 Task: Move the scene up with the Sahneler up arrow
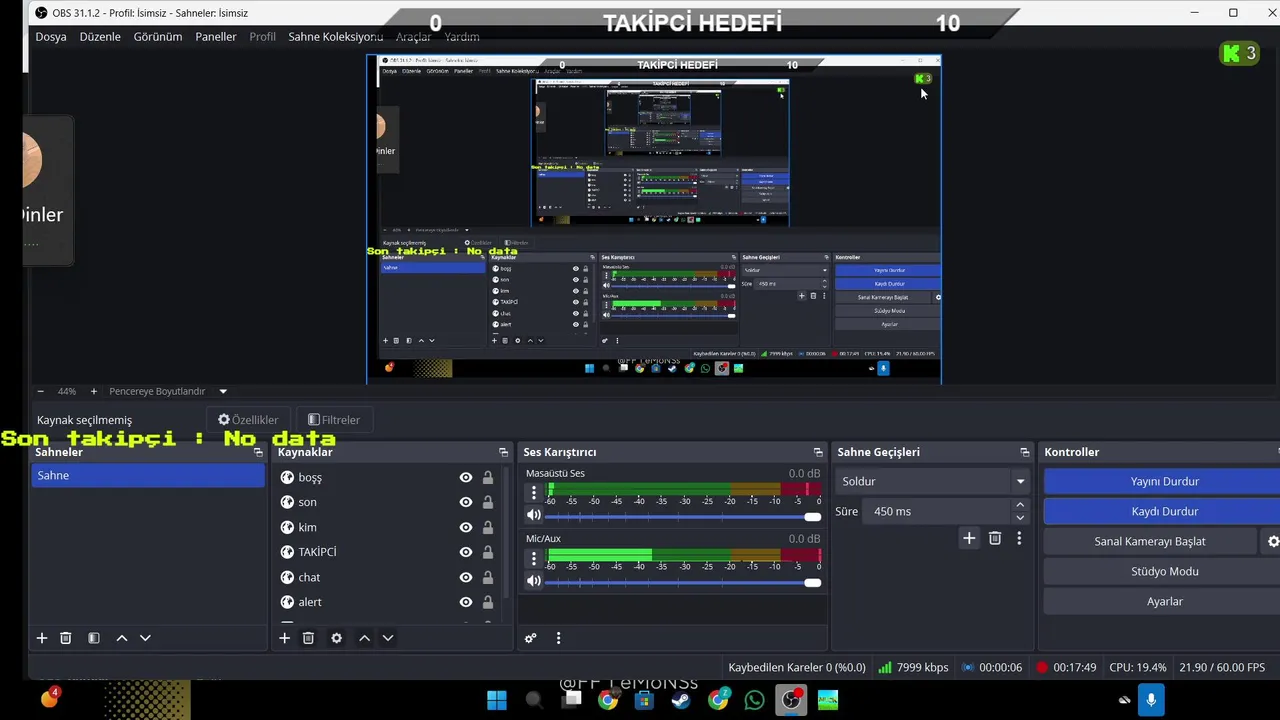coord(122,638)
